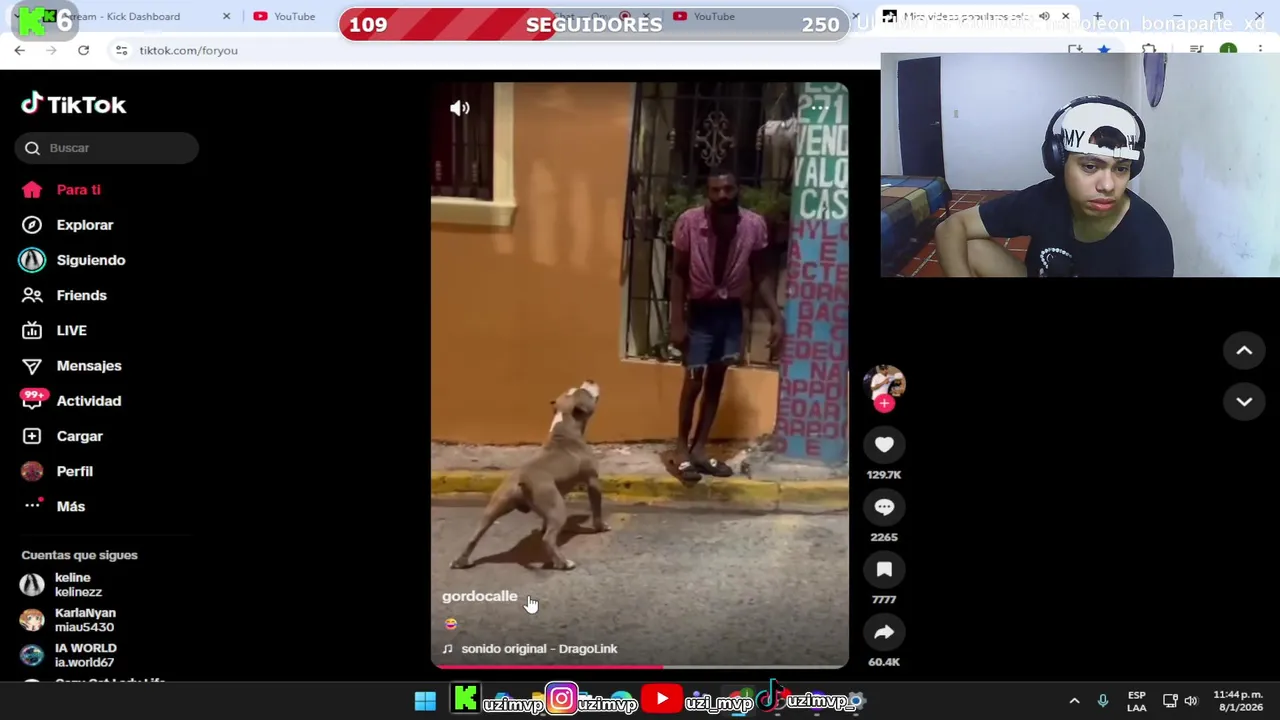Click the 129.7K likes count
The height and width of the screenshot is (720, 1280).
point(884,475)
